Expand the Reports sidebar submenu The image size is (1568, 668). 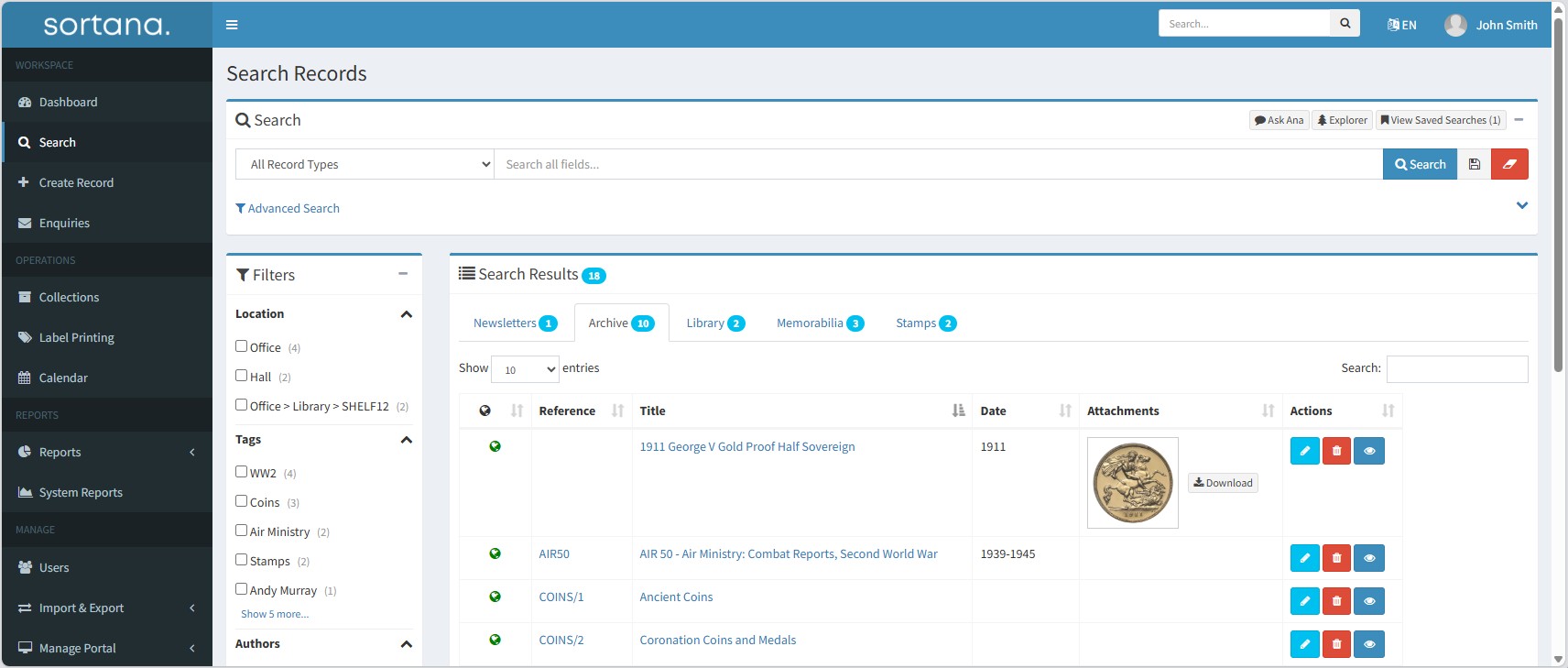tap(106, 452)
